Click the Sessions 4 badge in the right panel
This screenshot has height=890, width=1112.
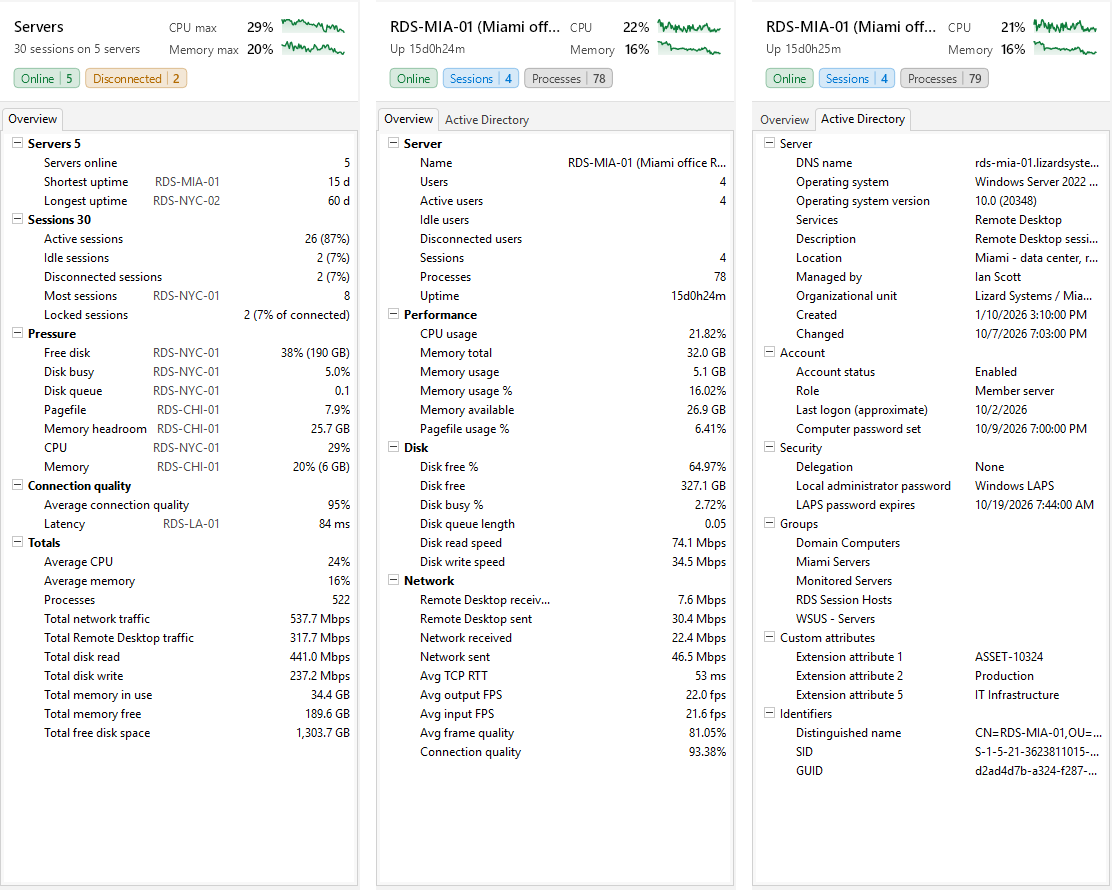(857, 79)
